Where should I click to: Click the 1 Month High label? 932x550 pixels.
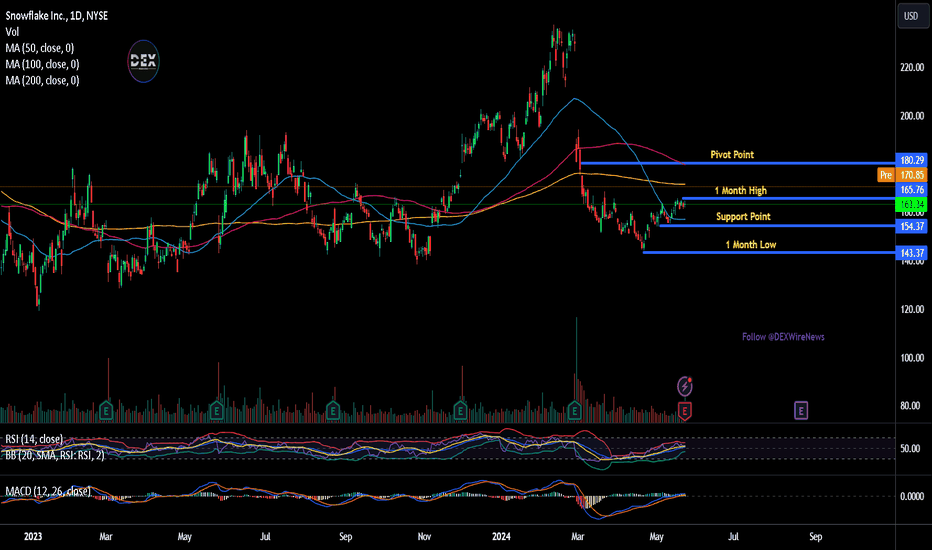click(741, 191)
